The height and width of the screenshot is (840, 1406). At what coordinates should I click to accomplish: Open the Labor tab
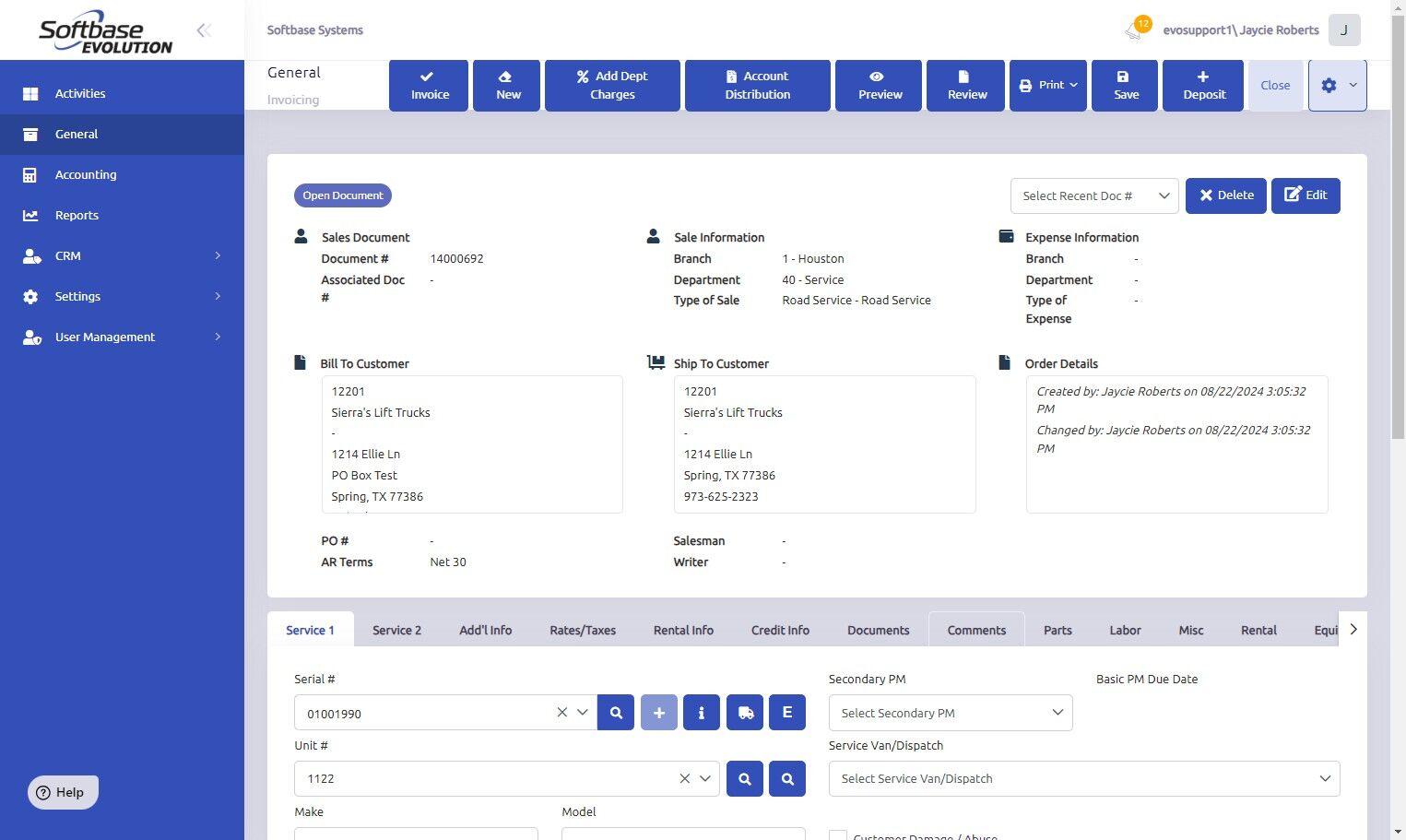pyautogui.click(x=1125, y=631)
